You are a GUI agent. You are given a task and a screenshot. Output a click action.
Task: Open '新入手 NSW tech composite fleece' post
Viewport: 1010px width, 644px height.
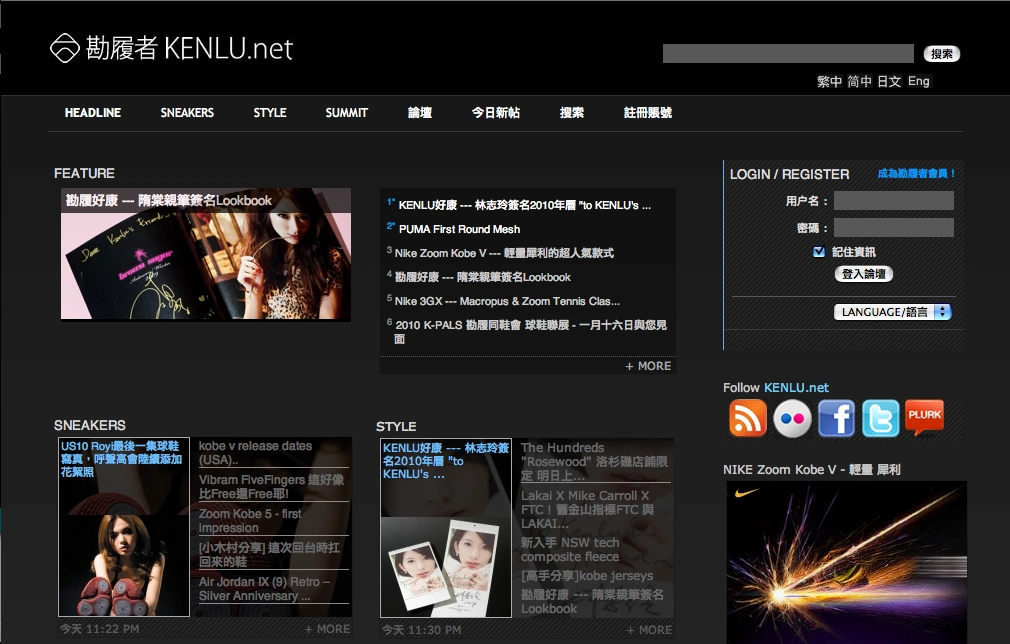[570, 549]
